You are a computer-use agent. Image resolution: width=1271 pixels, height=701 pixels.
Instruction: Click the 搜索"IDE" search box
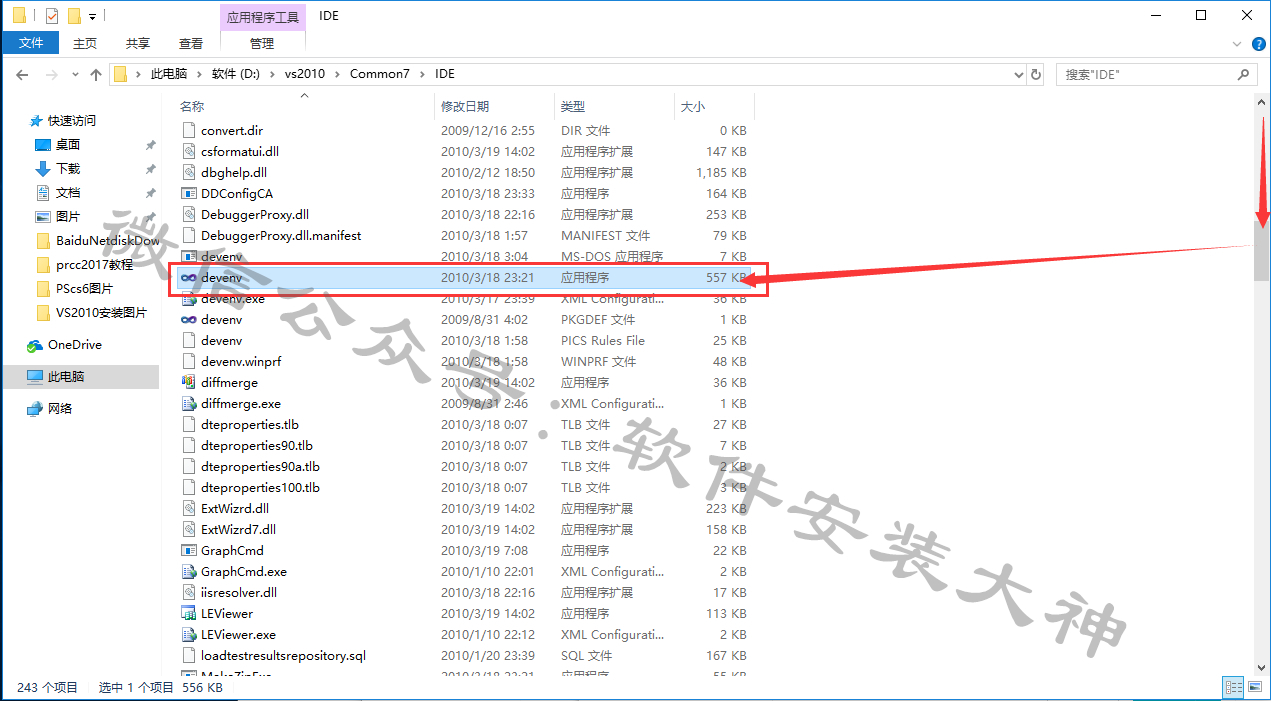tap(1146, 74)
